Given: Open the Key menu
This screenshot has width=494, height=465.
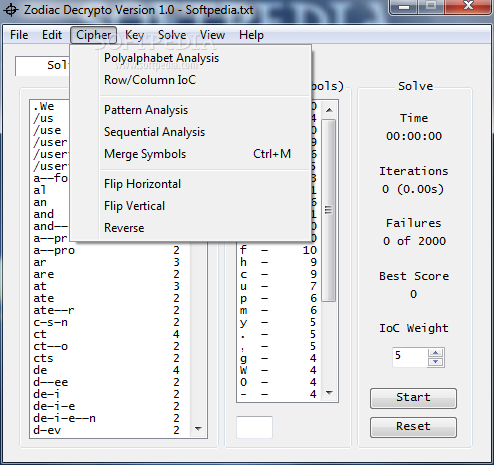Looking at the screenshot, I should coord(134,35).
